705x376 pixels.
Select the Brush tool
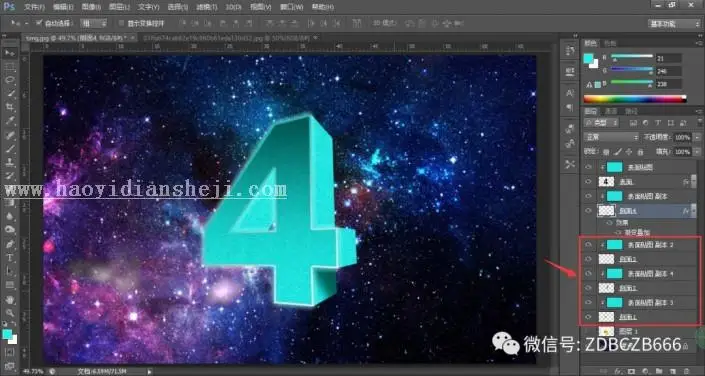tap(10, 148)
